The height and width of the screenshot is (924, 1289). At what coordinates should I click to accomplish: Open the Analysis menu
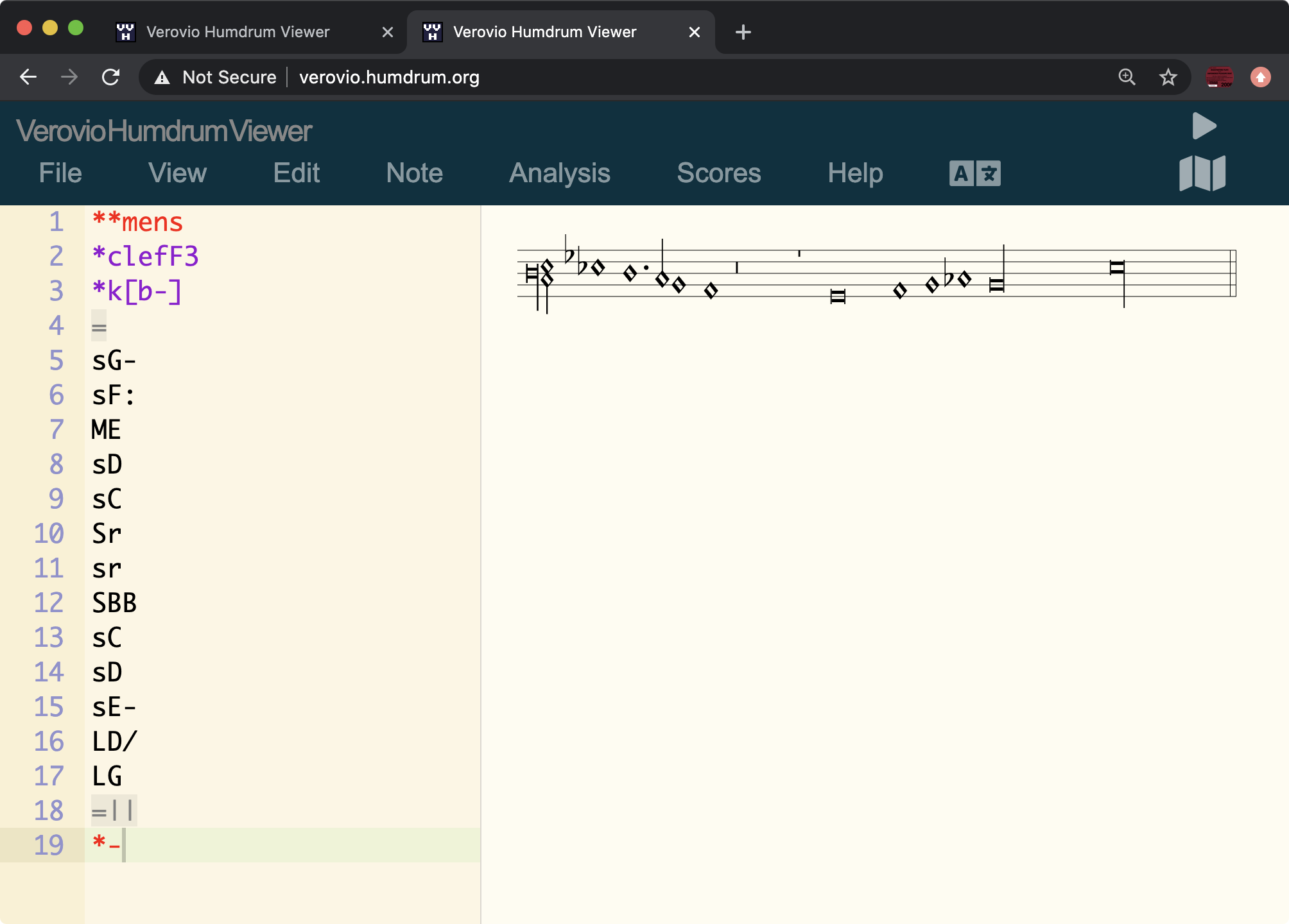click(x=559, y=173)
